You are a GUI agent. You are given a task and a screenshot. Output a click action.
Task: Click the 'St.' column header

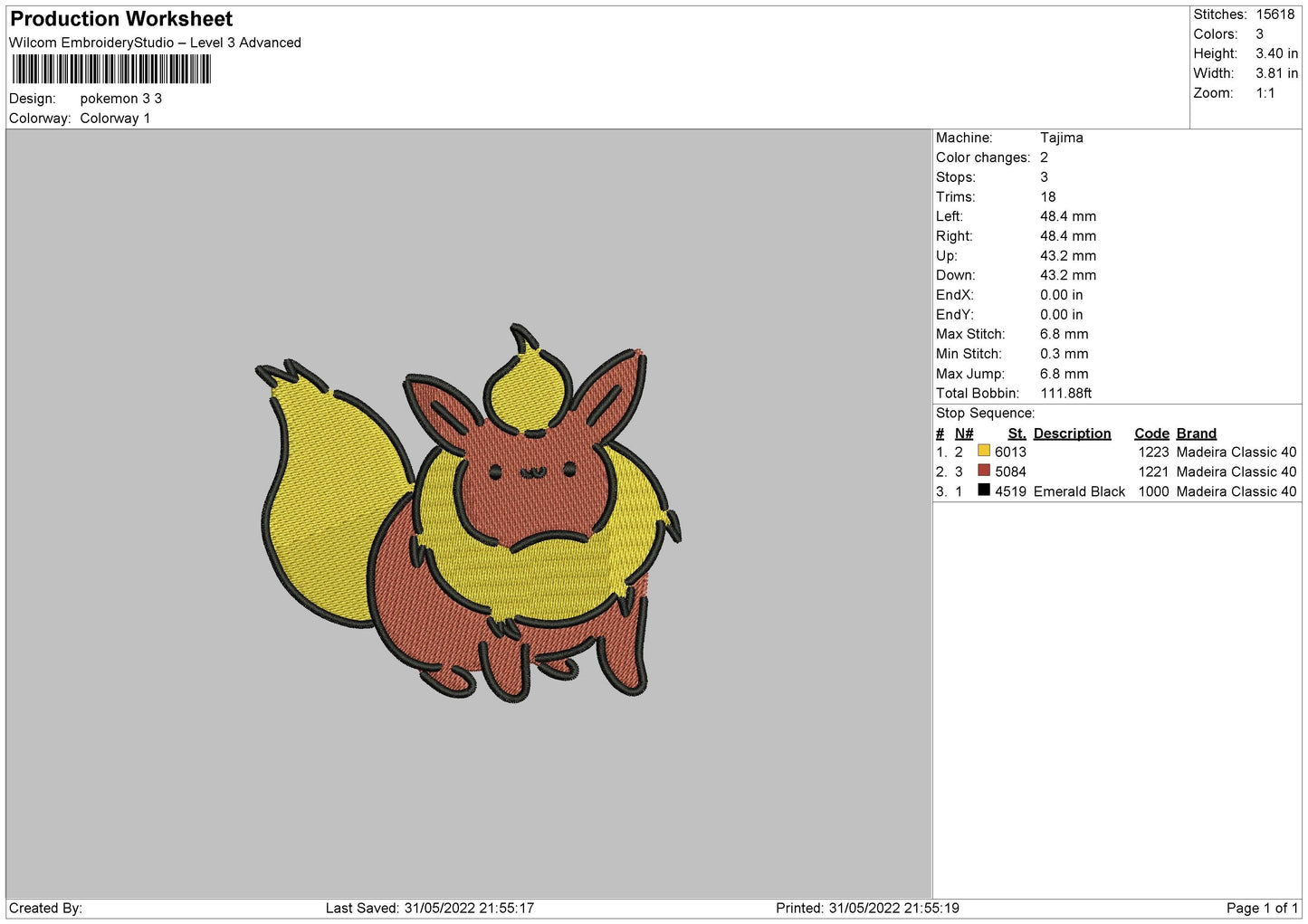pos(1017,433)
